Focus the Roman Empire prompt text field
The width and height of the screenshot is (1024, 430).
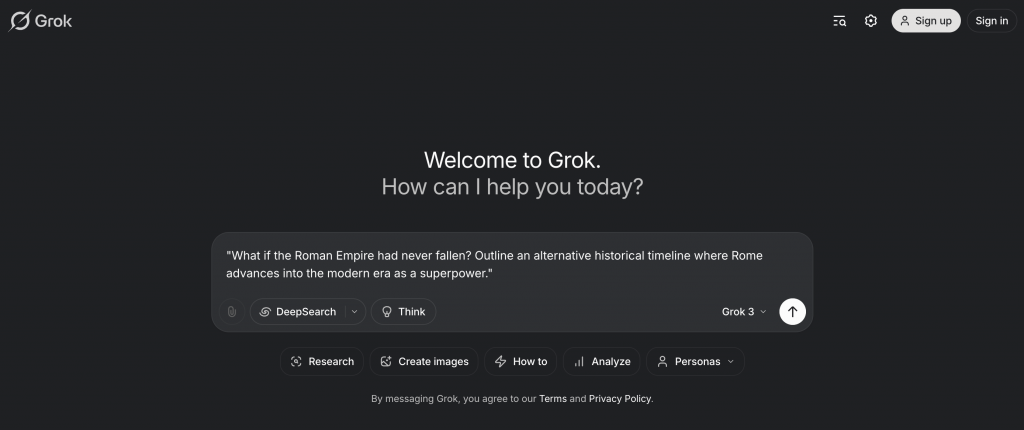click(x=512, y=264)
